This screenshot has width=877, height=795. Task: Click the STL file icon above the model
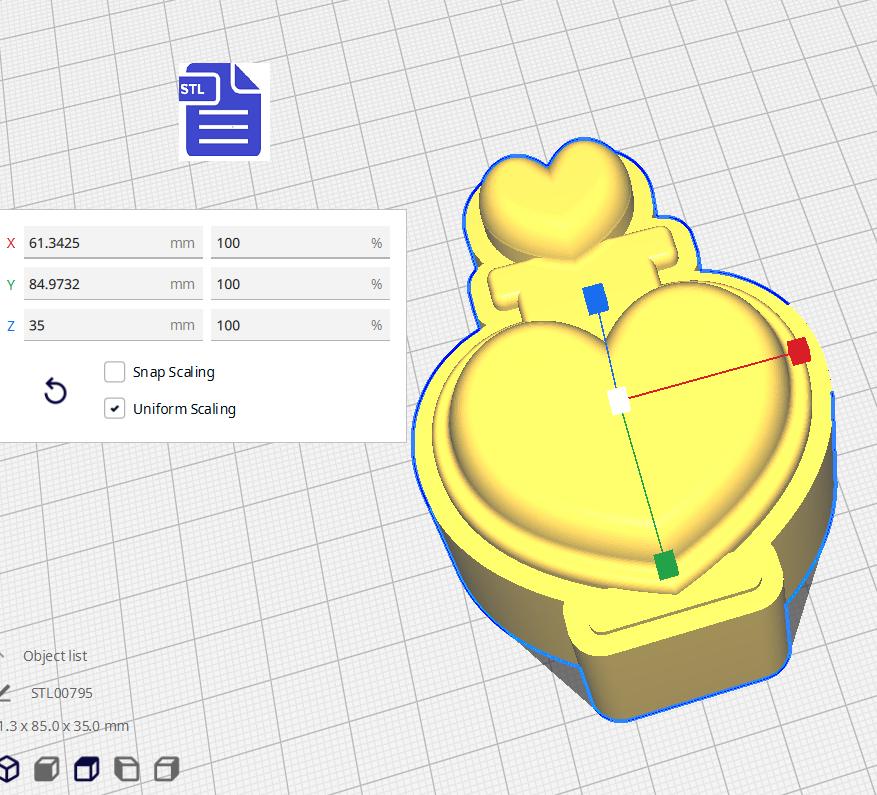click(222, 111)
